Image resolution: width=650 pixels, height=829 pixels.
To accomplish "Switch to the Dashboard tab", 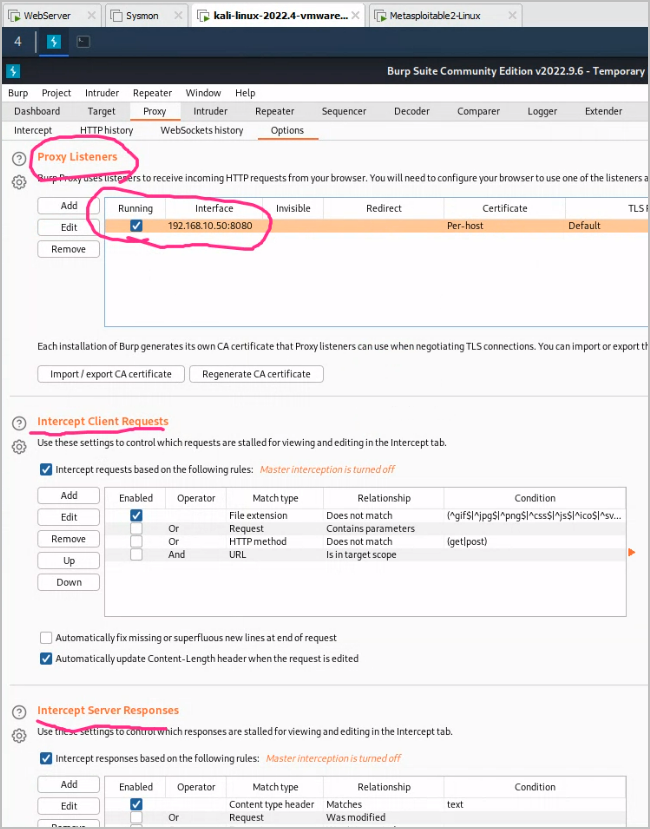I will [37, 111].
